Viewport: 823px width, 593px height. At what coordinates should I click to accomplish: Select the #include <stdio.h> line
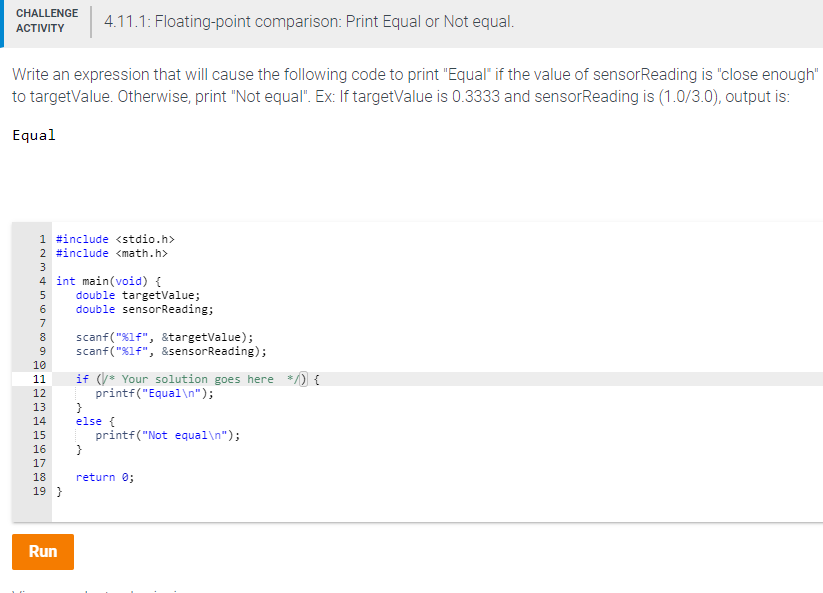(115, 238)
